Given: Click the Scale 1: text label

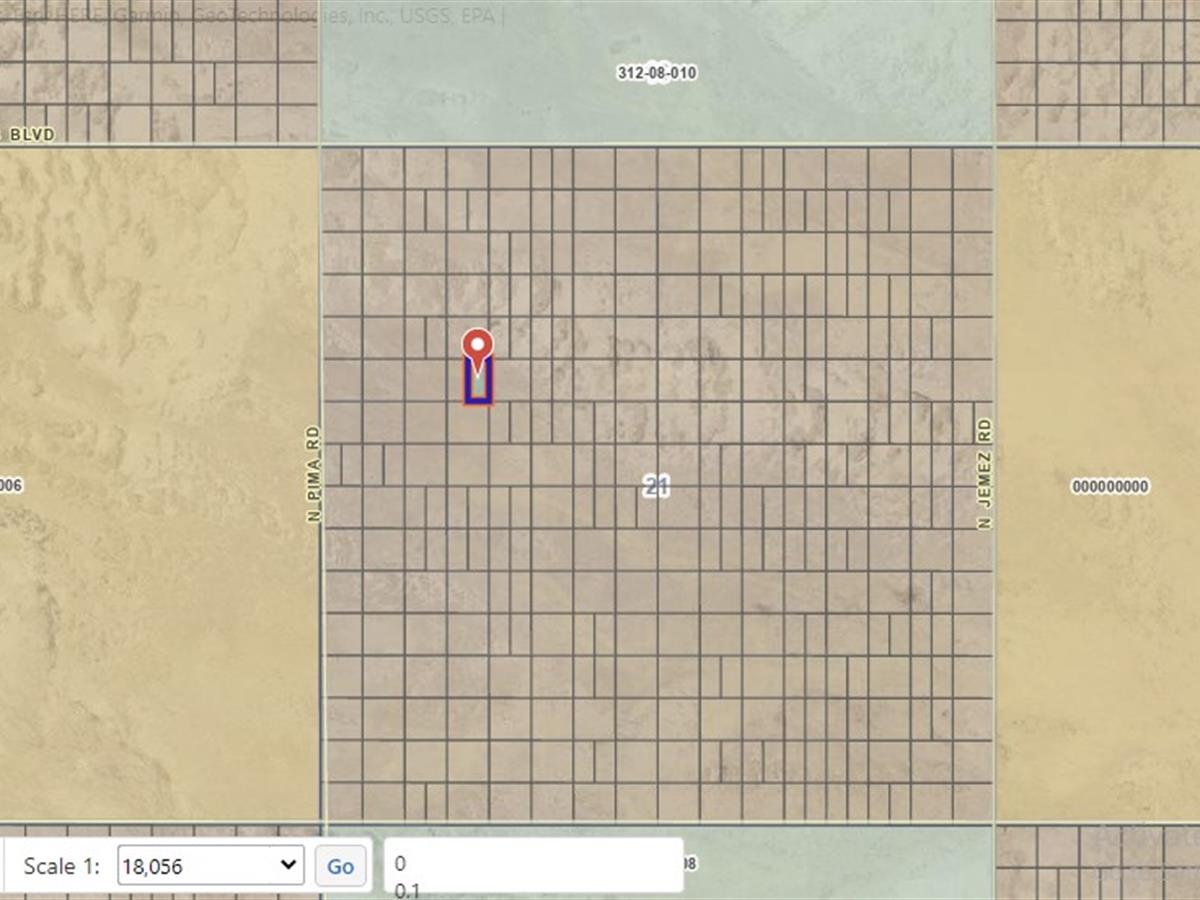Looking at the screenshot, I should [61, 866].
